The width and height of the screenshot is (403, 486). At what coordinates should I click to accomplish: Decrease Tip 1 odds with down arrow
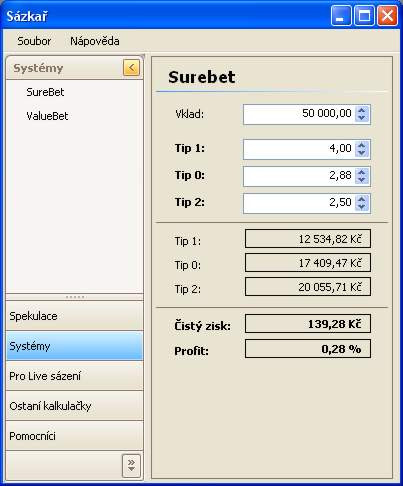click(x=362, y=153)
